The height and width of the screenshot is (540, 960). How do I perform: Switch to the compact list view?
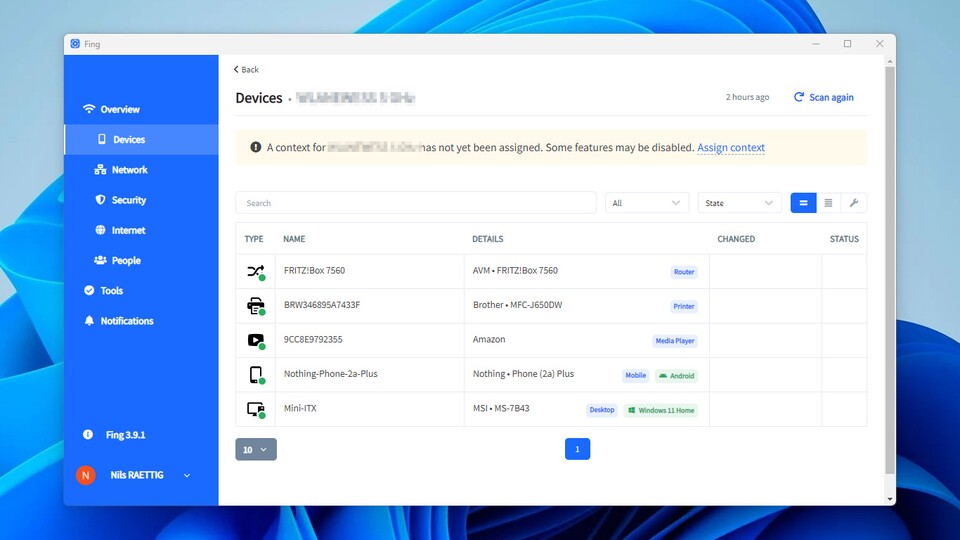828,203
